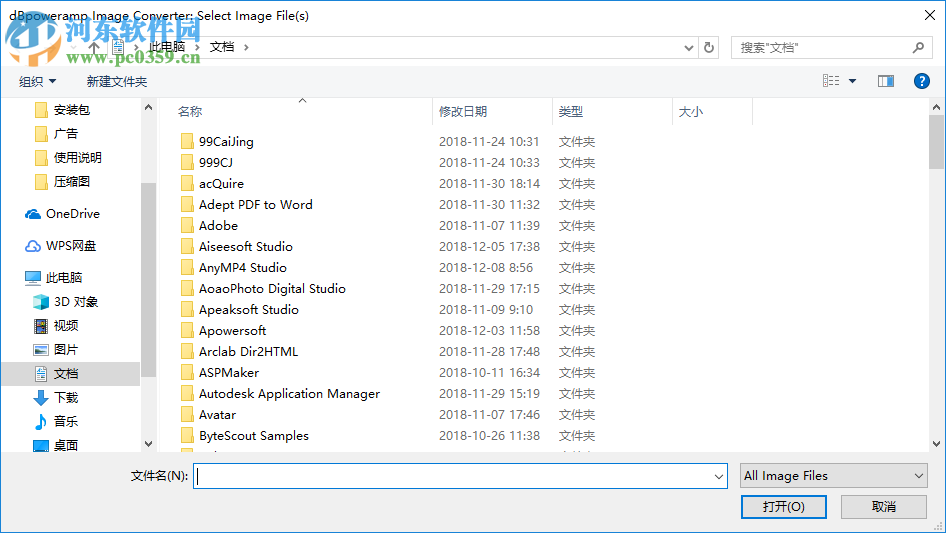Expand the address bar history dropdown
The height and width of the screenshot is (533, 946).
coord(688,47)
